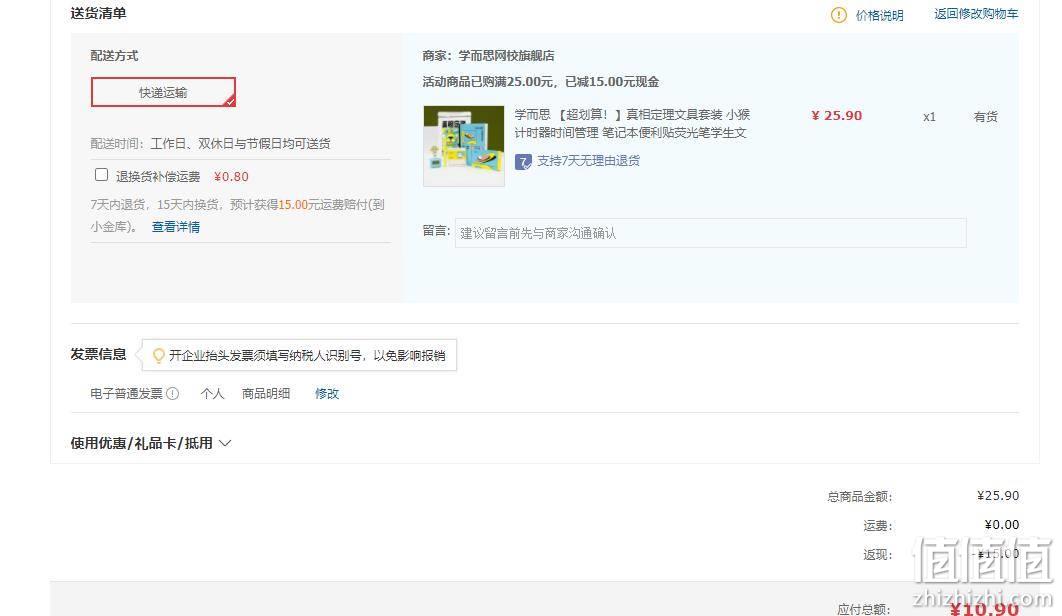Expand the 使用优惠/礼品卡/抵用 section

click(150, 443)
